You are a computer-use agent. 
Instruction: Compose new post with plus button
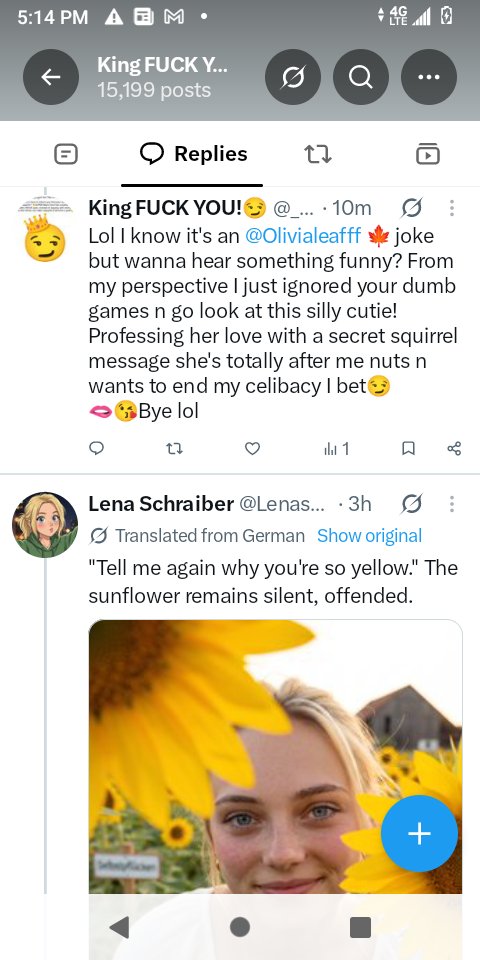419,833
